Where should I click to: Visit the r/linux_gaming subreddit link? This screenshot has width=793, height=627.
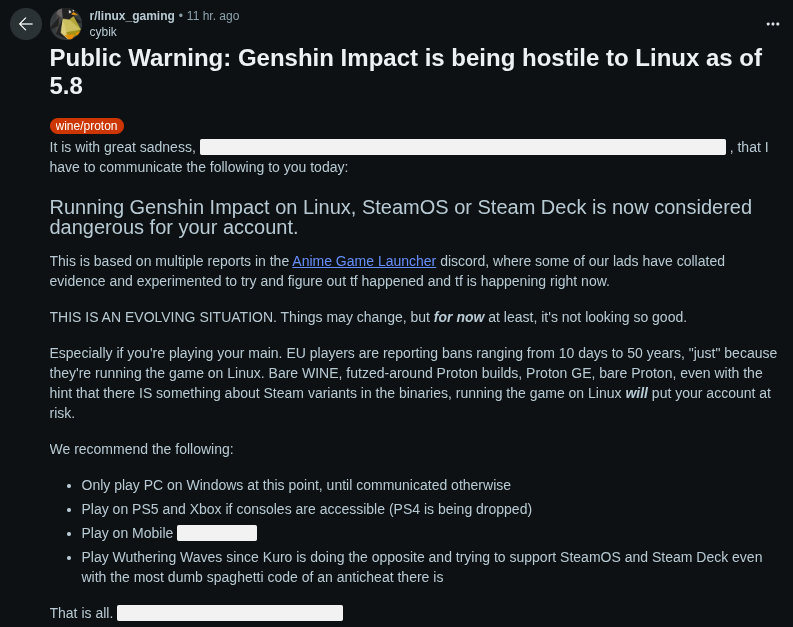(132, 16)
